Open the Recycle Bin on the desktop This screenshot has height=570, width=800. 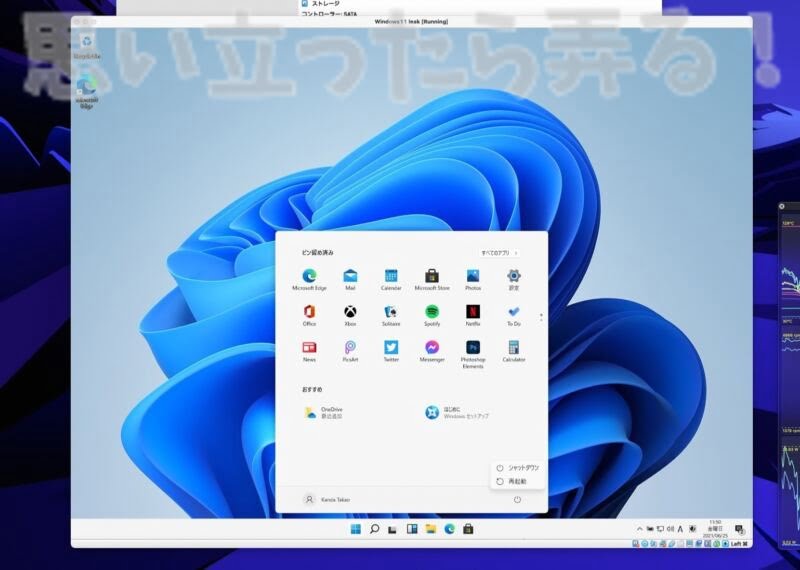click(87, 46)
